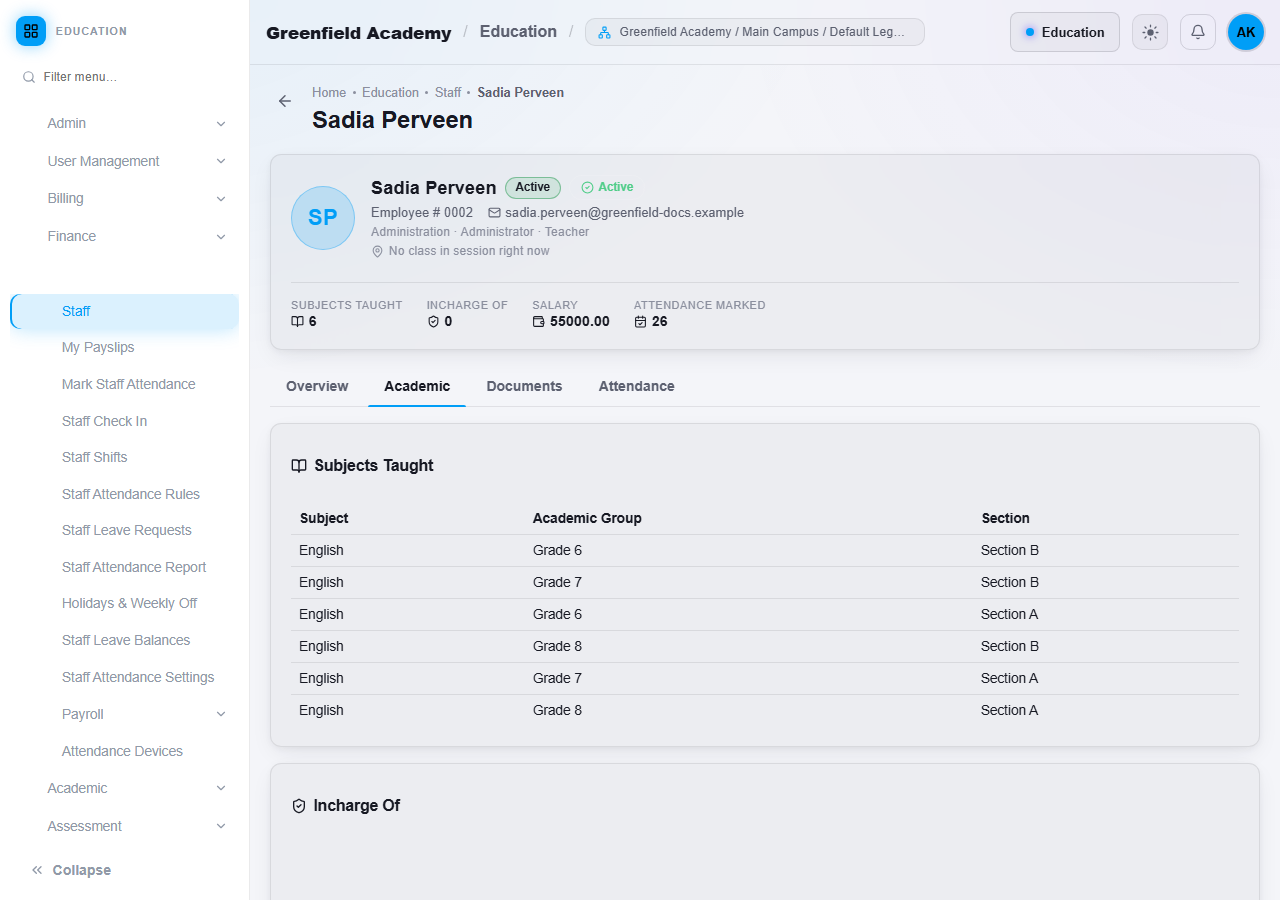Go to Home in the breadcrumb

coord(329,92)
